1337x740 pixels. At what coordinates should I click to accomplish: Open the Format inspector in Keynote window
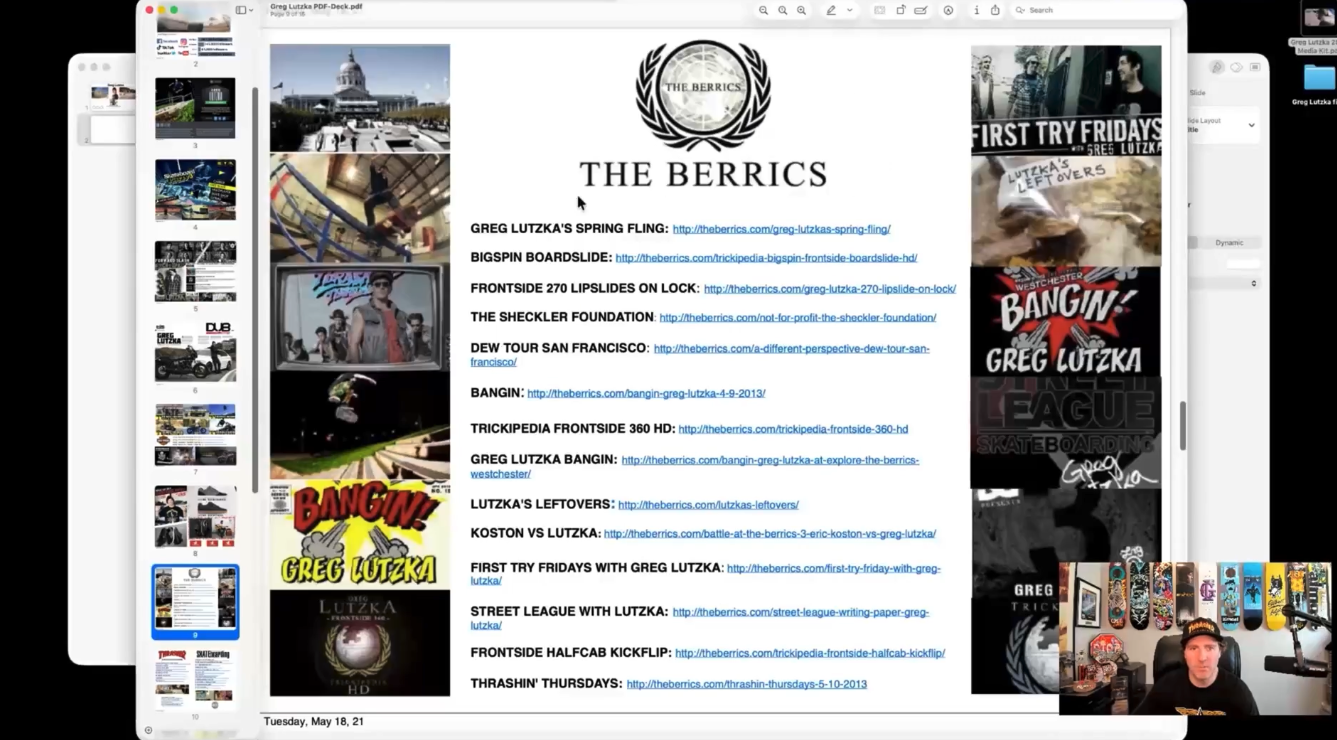[x=1217, y=67]
